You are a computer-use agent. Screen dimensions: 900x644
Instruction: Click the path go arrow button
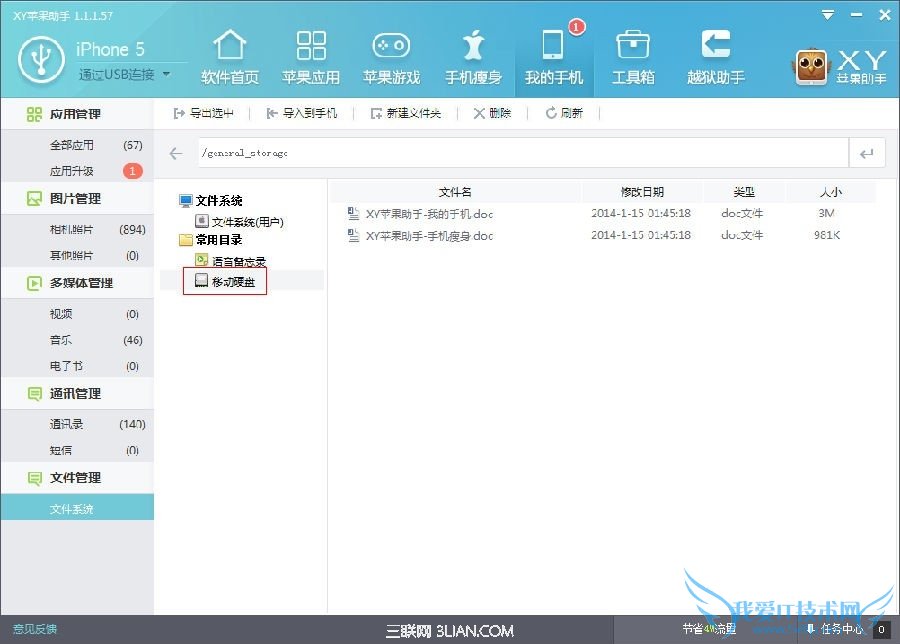coord(866,153)
